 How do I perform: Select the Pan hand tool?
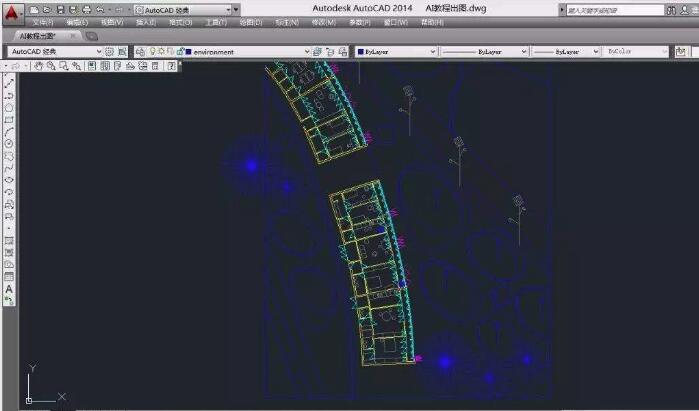pos(38,66)
